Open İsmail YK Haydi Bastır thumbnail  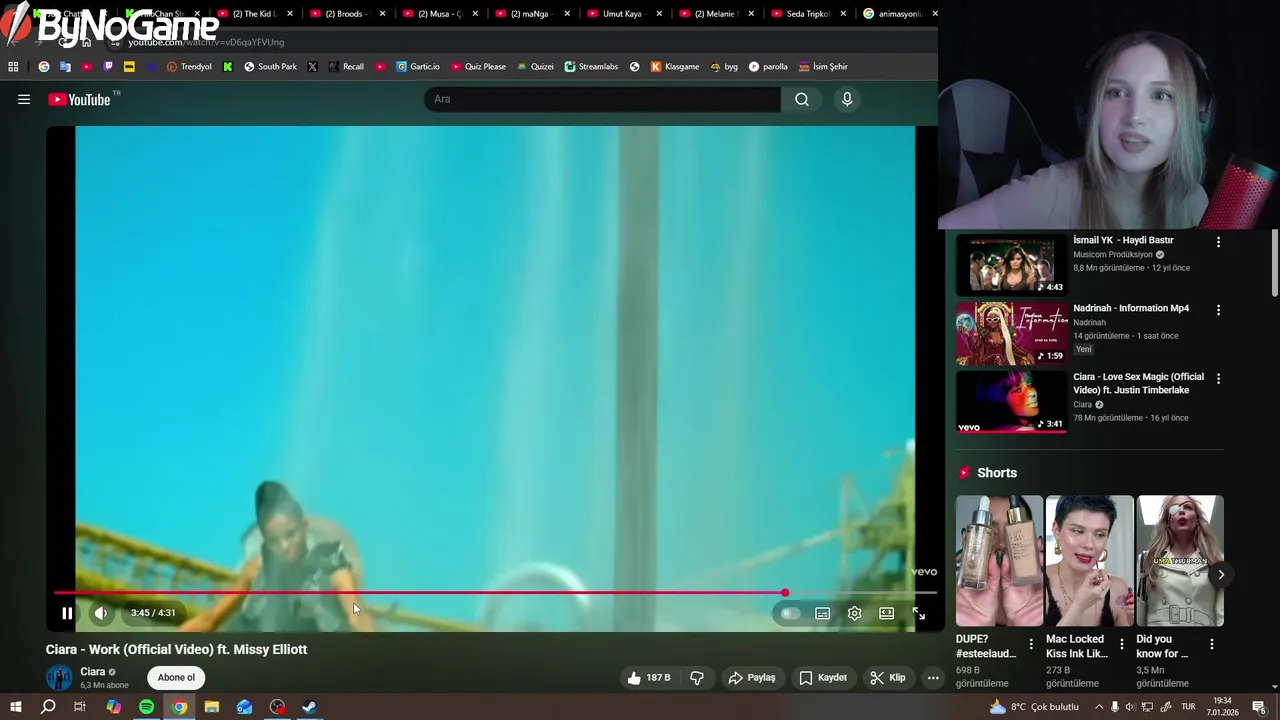click(x=1012, y=265)
